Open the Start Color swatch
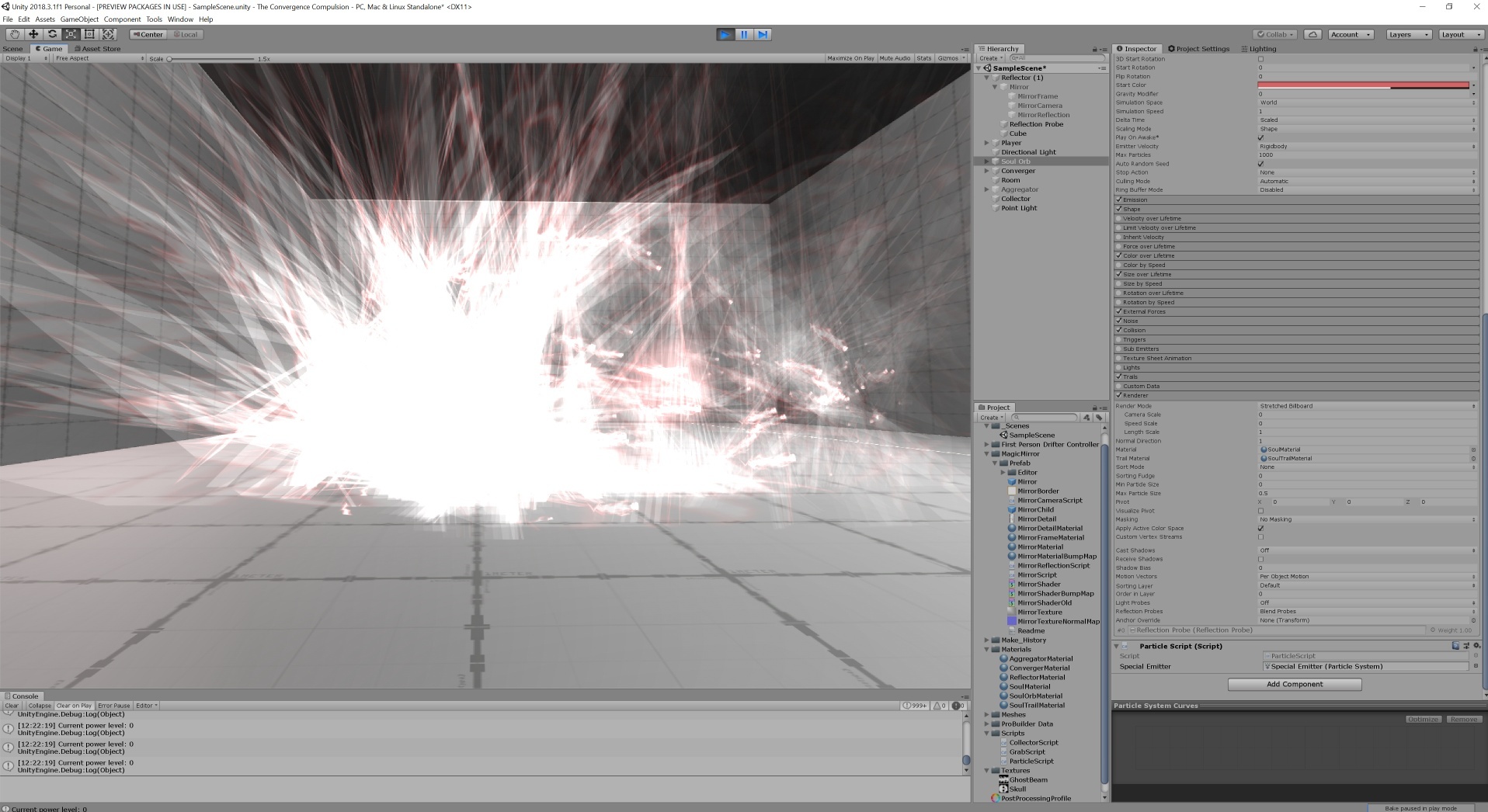1488x812 pixels. click(1363, 85)
